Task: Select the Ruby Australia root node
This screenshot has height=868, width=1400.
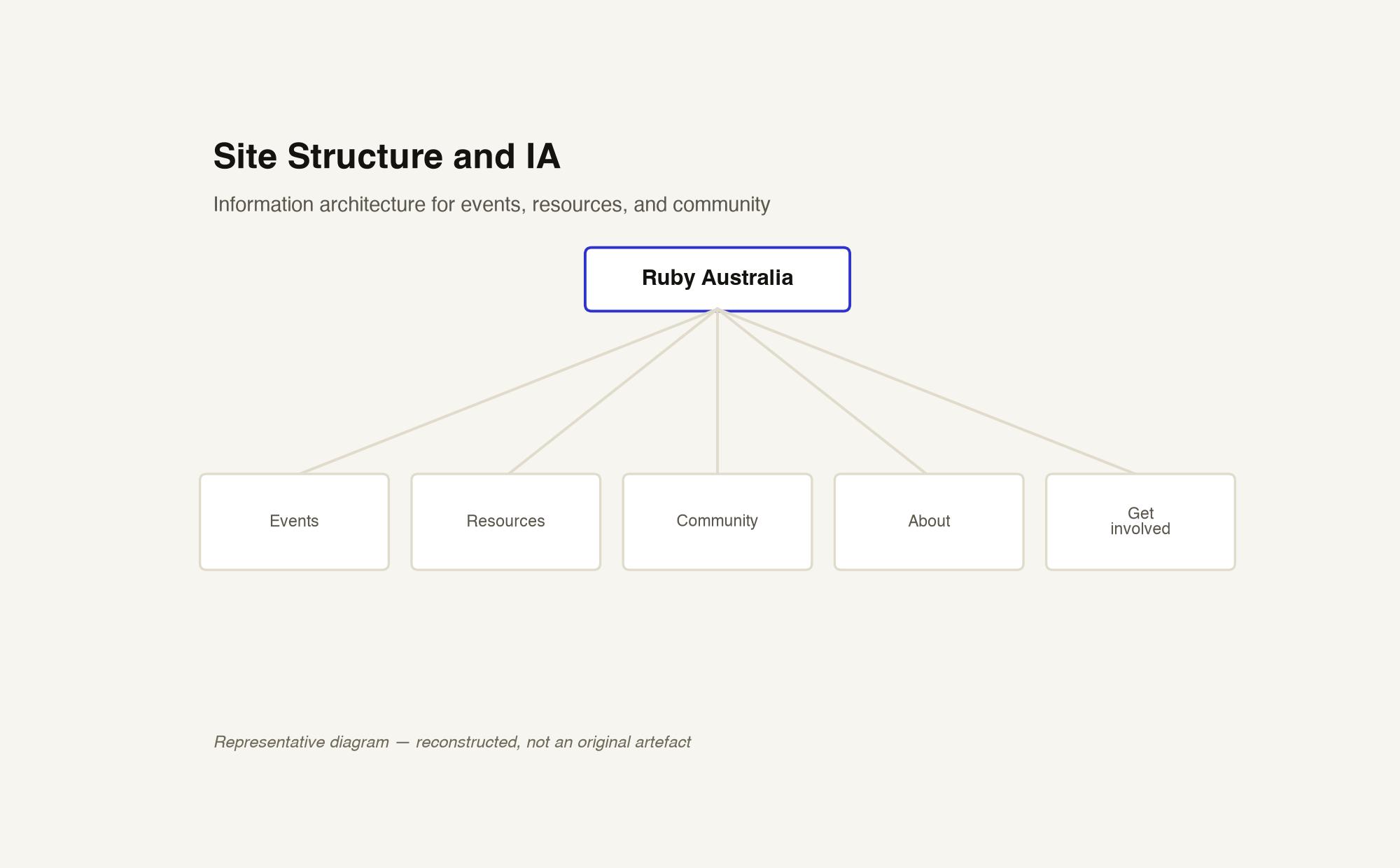Action: tap(717, 279)
